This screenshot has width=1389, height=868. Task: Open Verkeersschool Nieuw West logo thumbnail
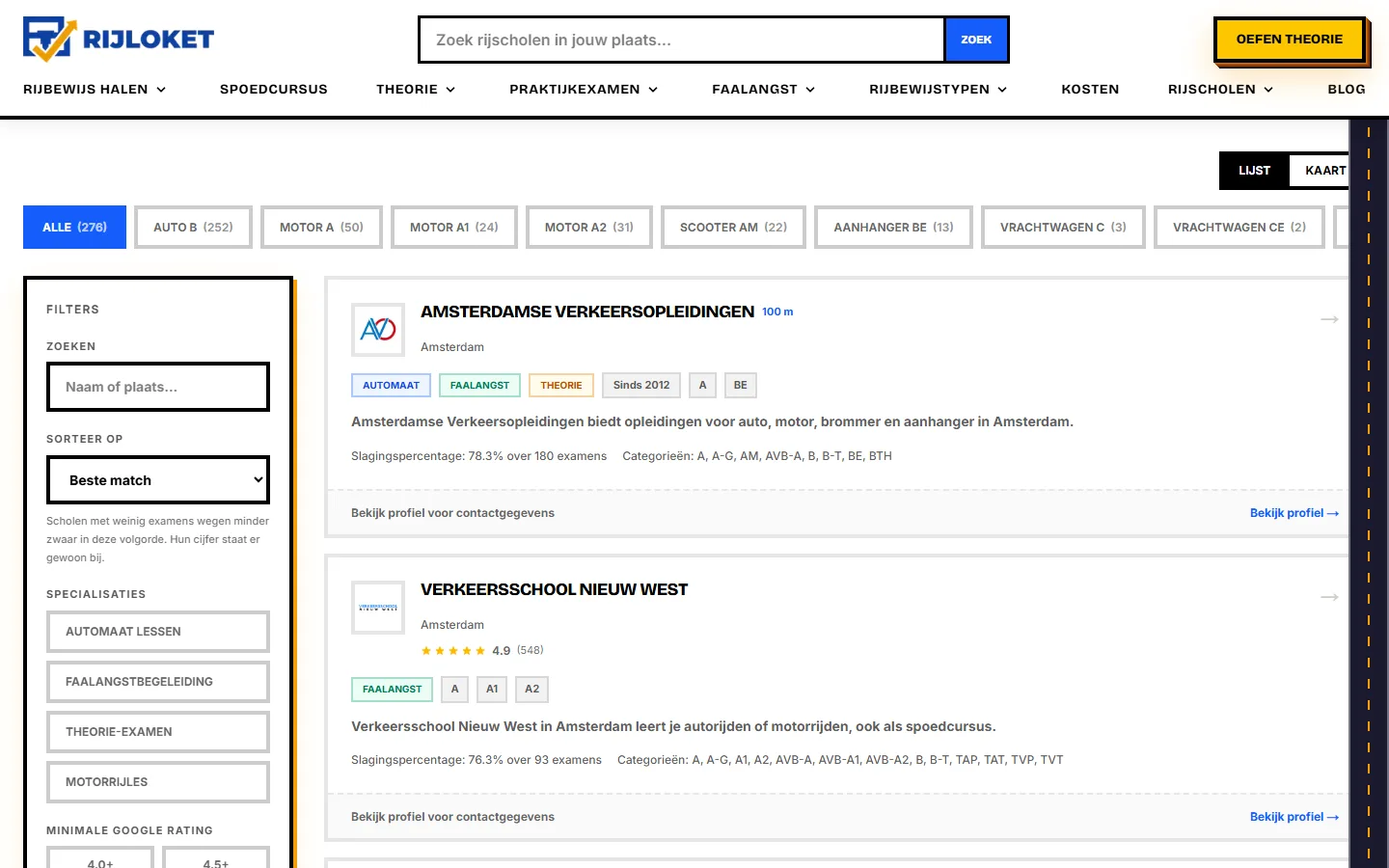[378, 608]
